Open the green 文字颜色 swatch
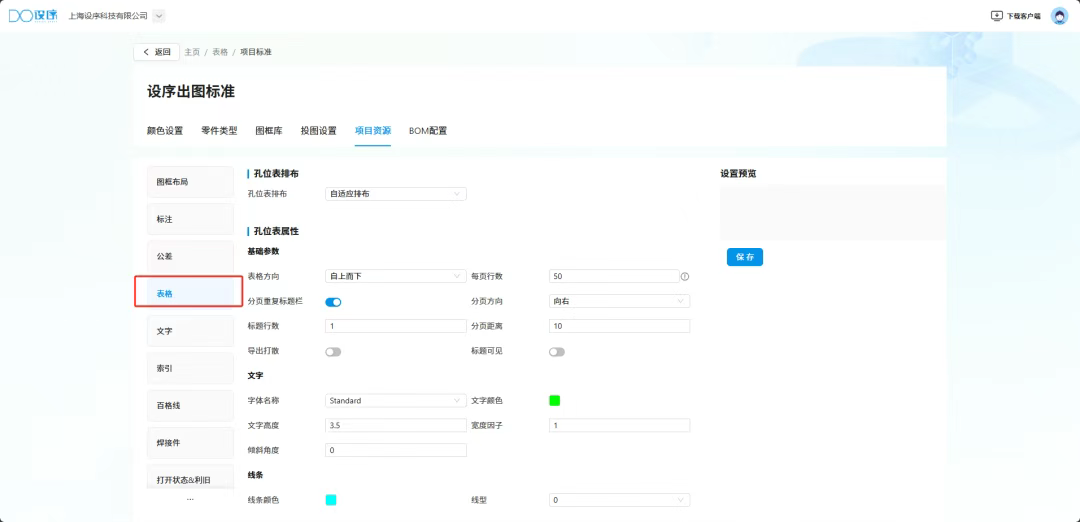The height and width of the screenshot is (522, 1080). pos(554,401)
